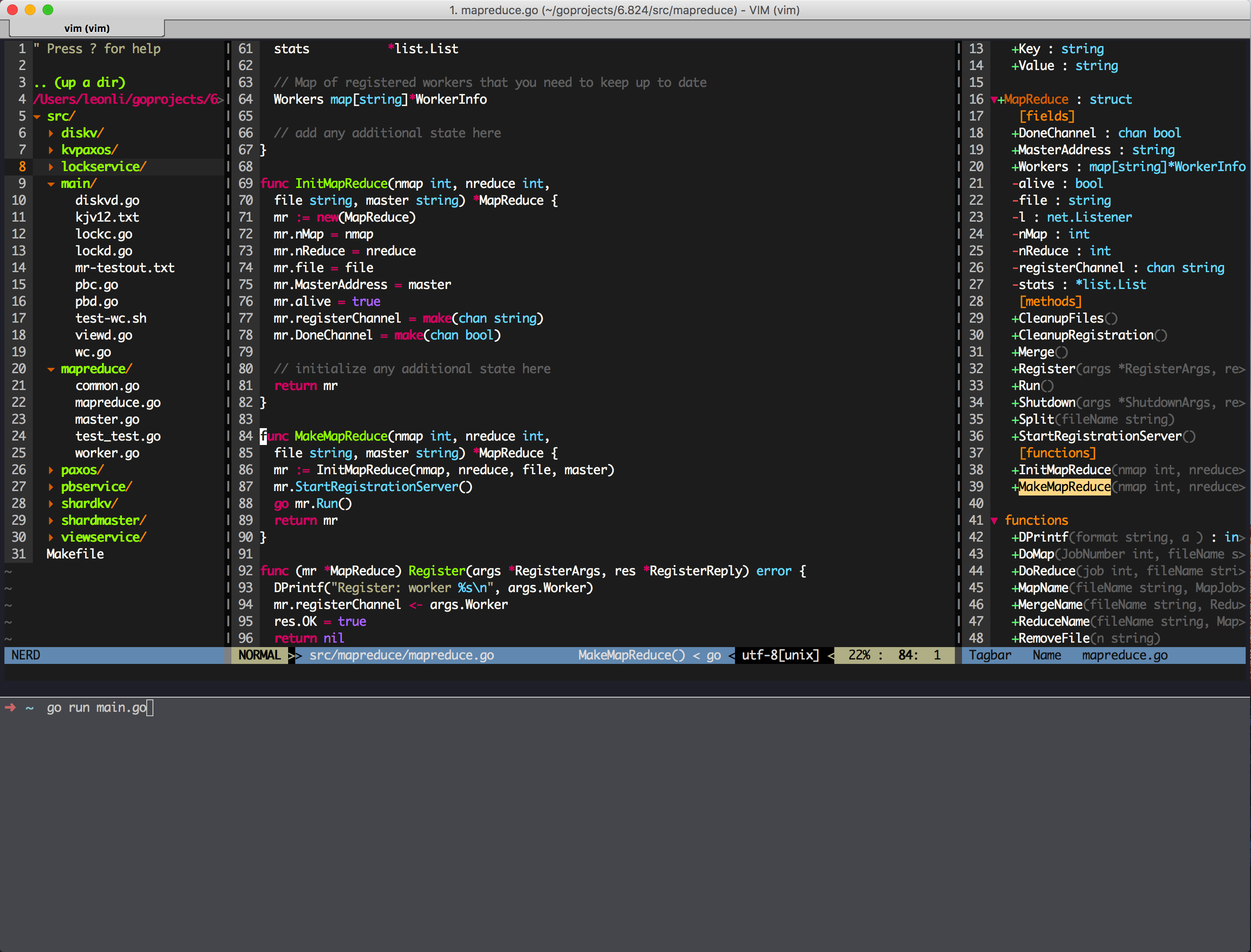Collapse the src root folder arrow
Viewport: 1251px width, 952px height.
click(37, 117)
